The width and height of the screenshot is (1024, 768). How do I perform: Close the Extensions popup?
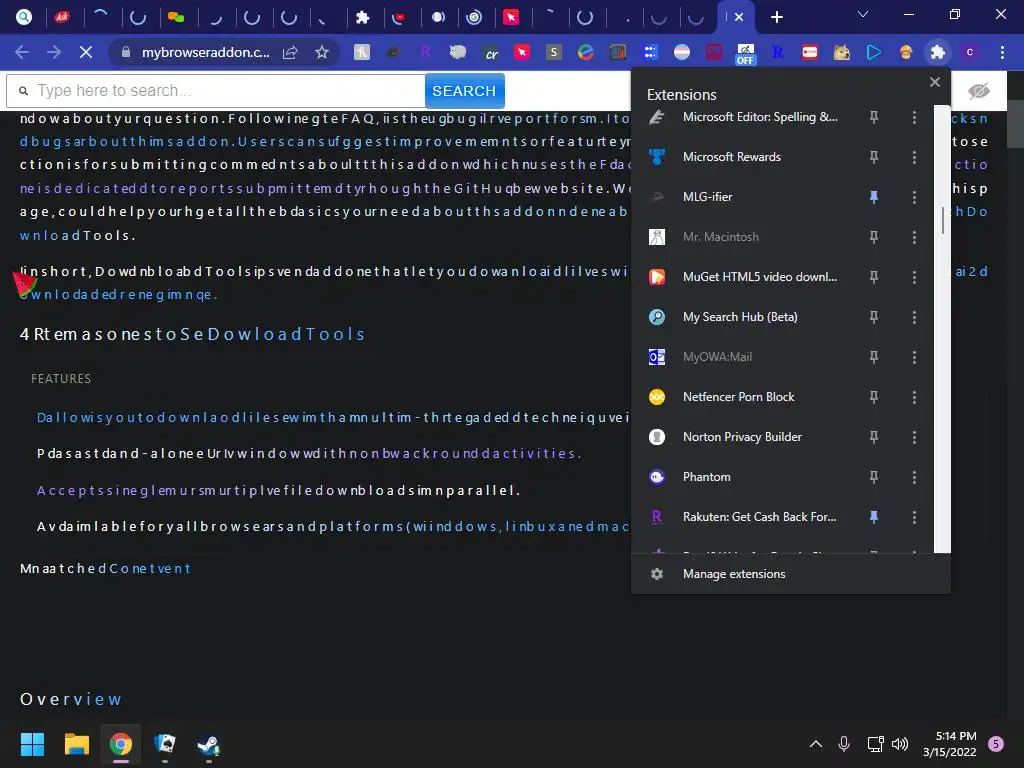pyautogui.click(x=935, y=82)
